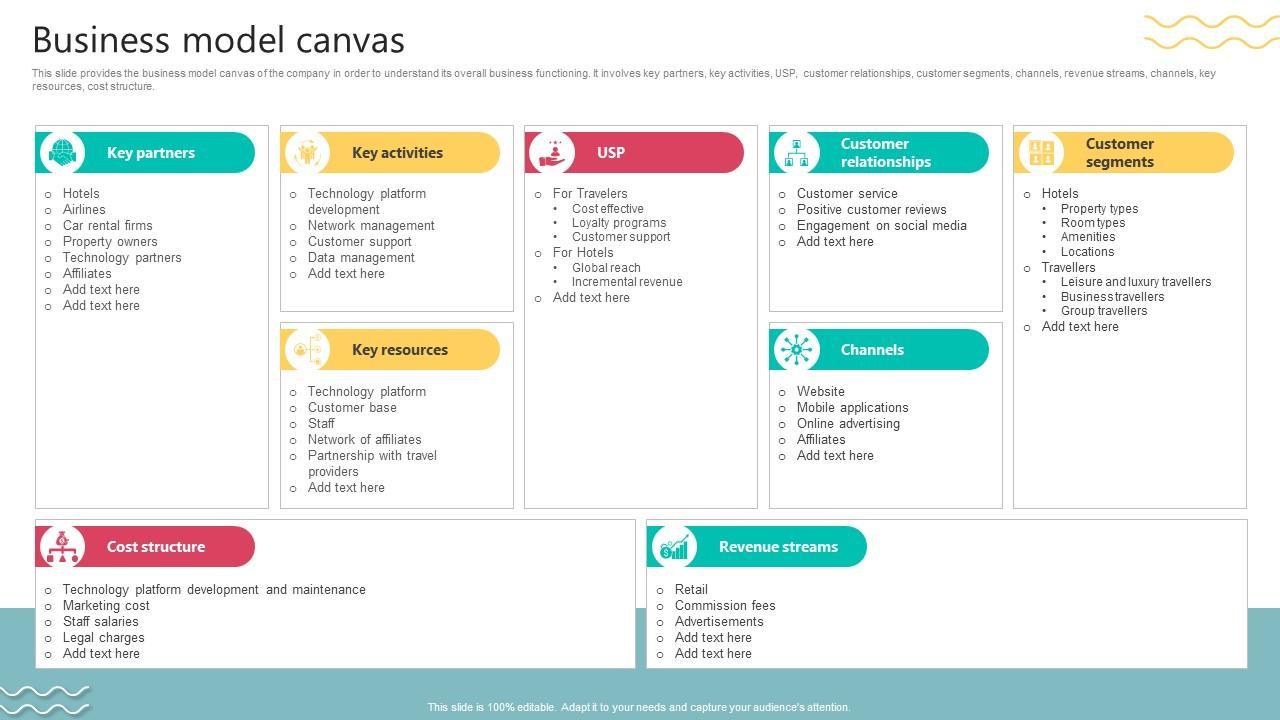Click the USP hand-with-stars icon
1280x720 pixels.
[552, 153]
